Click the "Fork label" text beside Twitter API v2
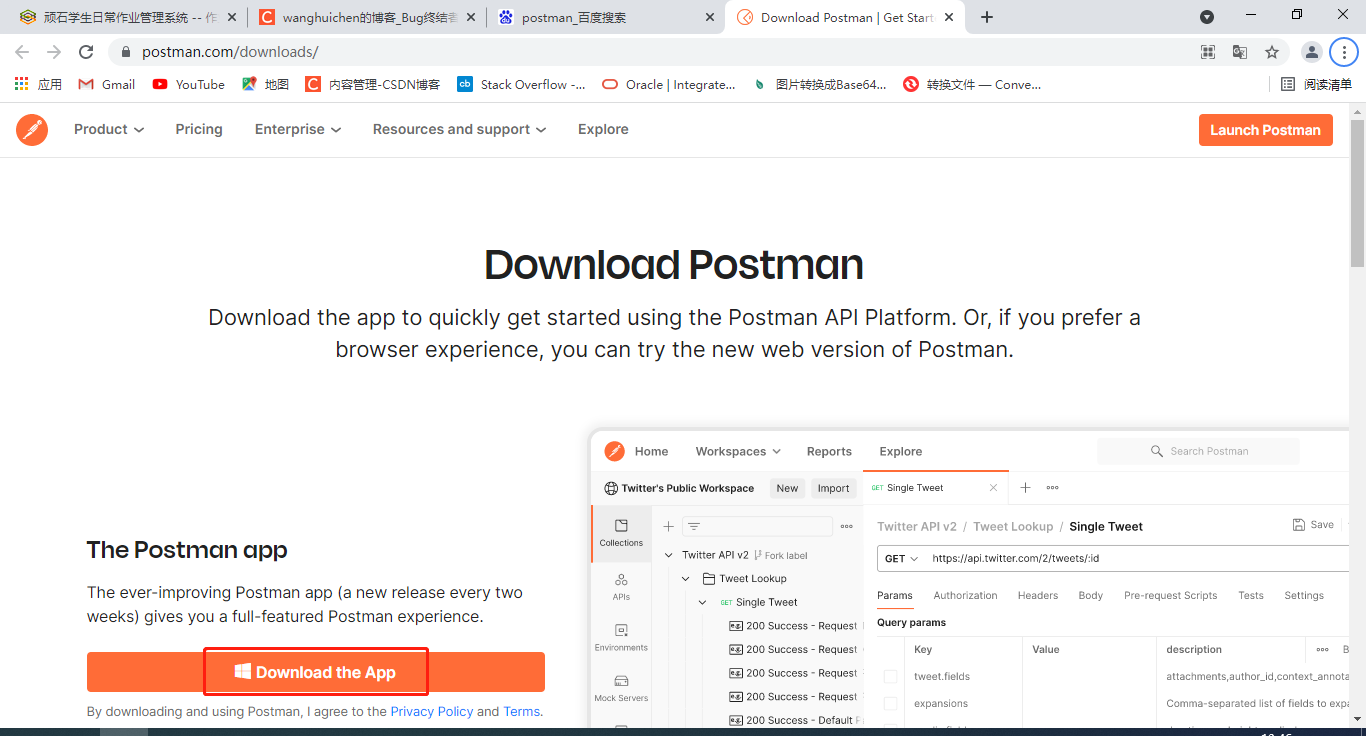The width and height of the screenshot is (1366, 736). [x=786, y=555]
